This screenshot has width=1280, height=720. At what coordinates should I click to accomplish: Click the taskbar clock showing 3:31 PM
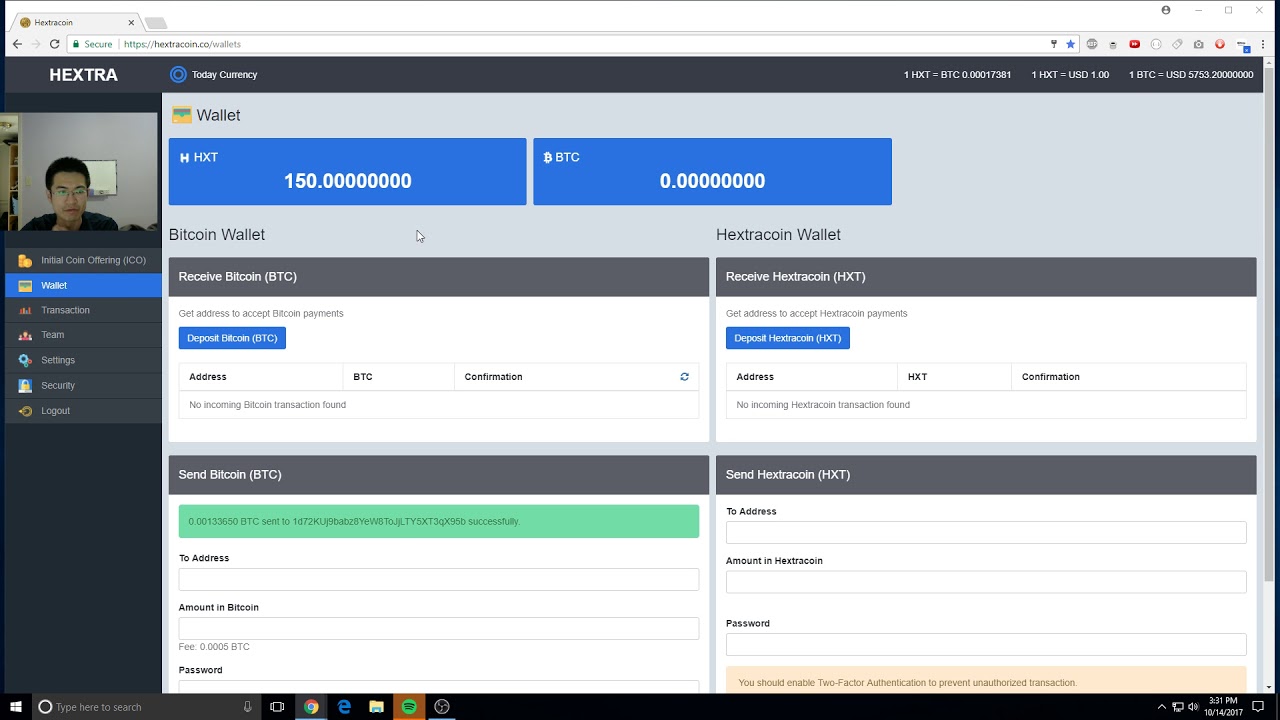[x=1223, y=707]
